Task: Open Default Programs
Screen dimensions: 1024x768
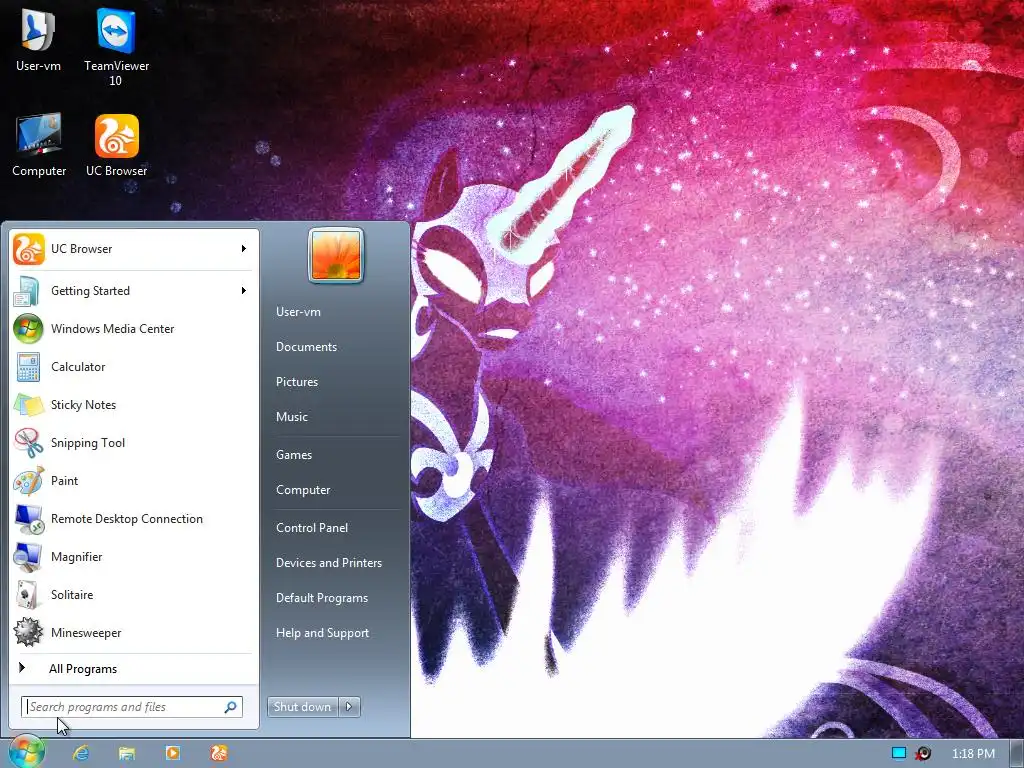Action: (322, 598)
